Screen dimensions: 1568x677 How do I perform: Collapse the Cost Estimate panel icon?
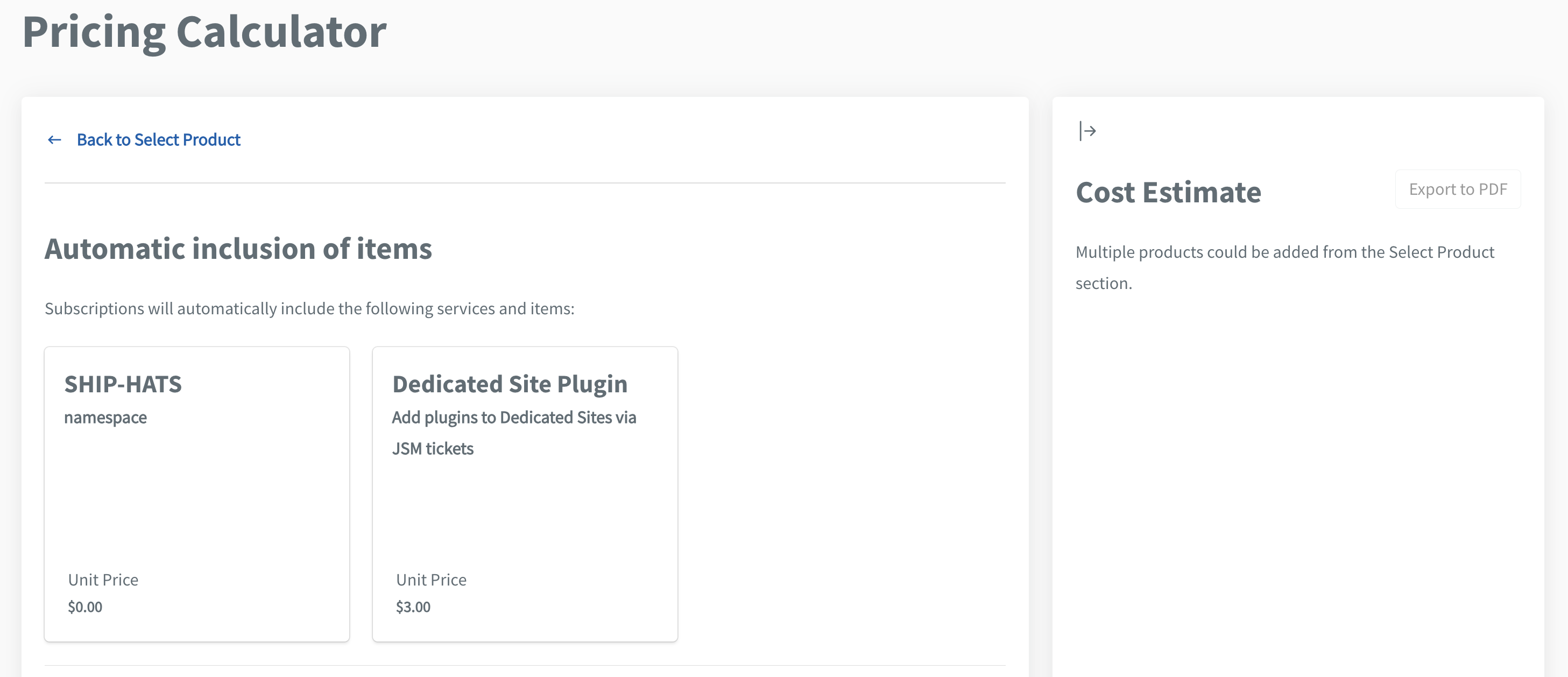pyautogui.click(x=1087, y=131)
